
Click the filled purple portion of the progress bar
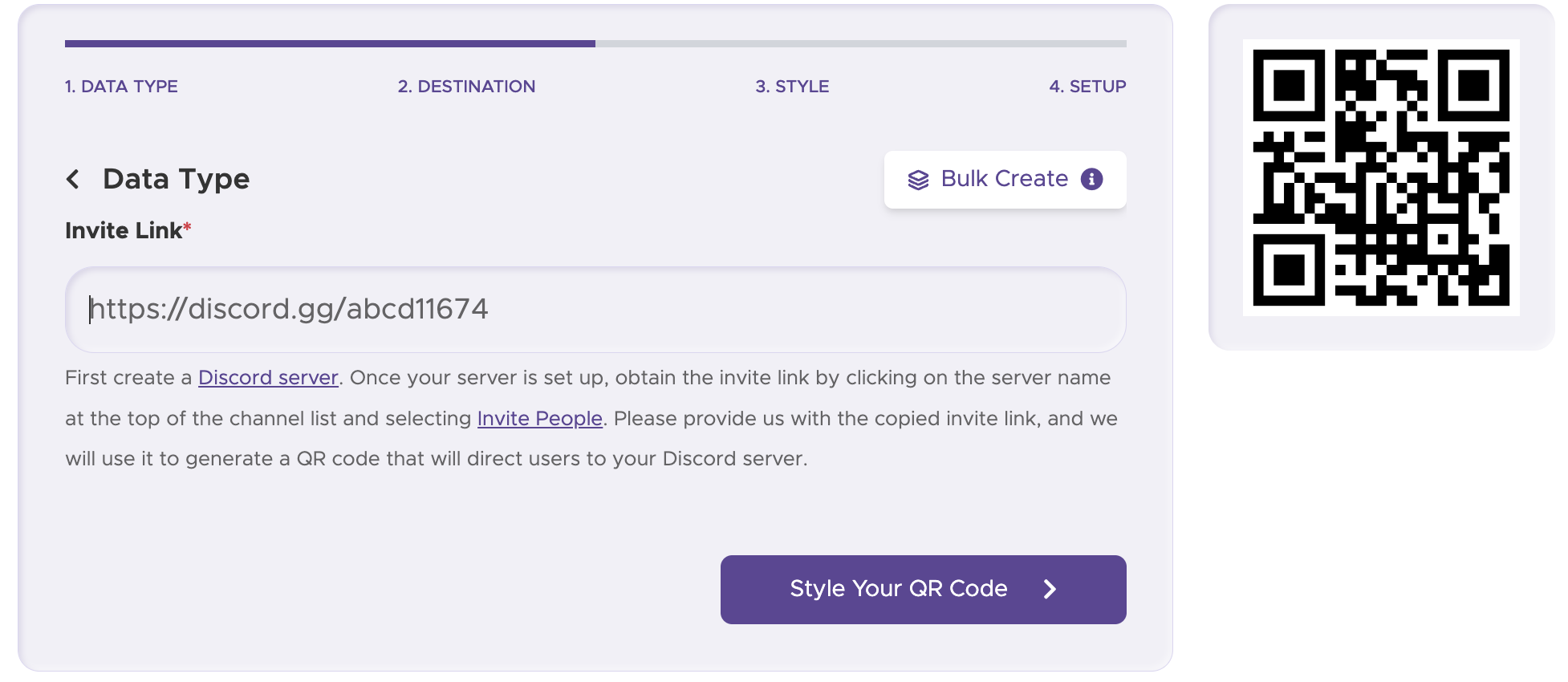click(x=329, y=44)
